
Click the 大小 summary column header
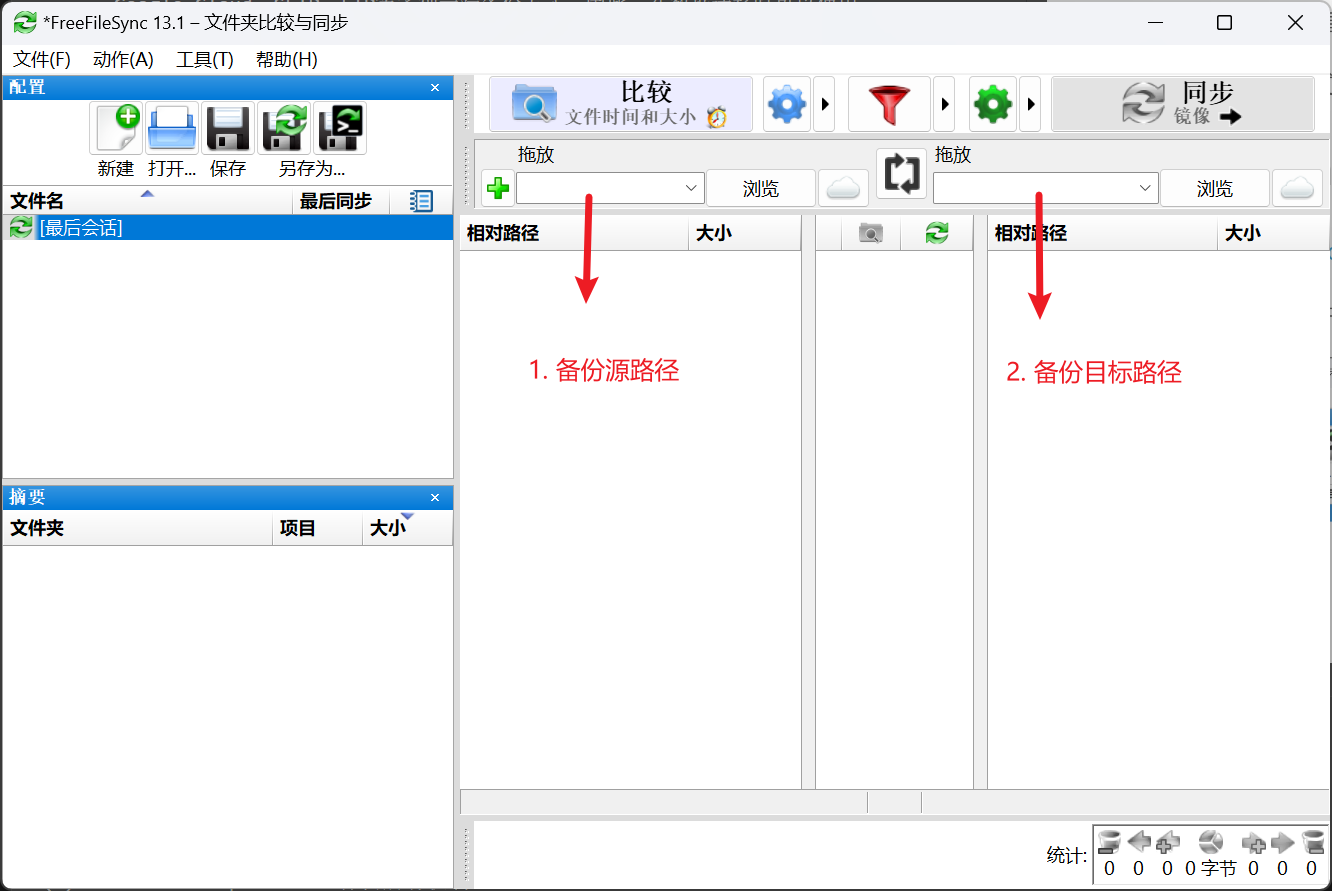tap(408, 528)
